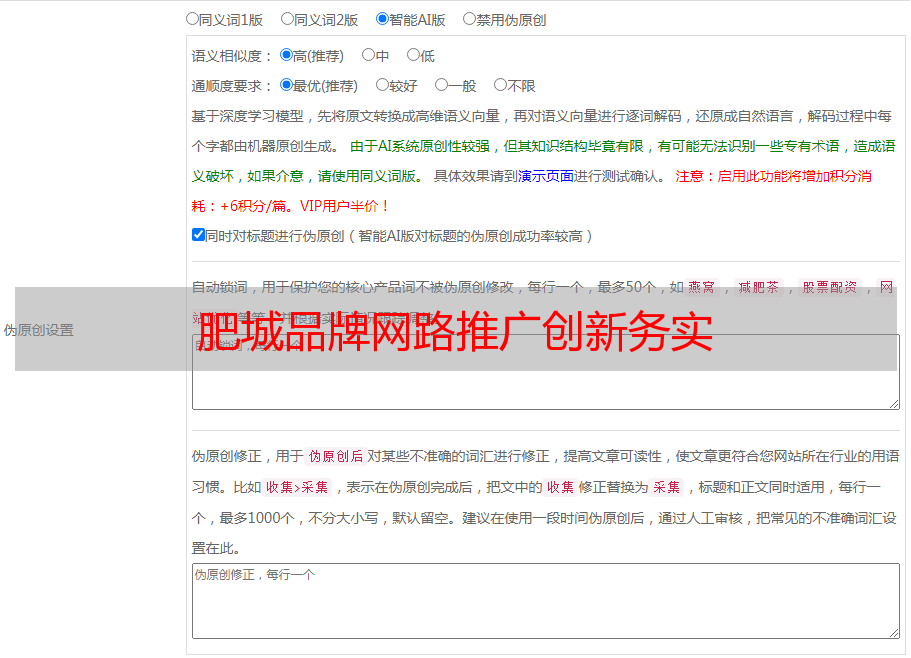Image resolution: width=911 pixels, height=658 pixels.
Task: Set 语义相似度 to 低
Action: click(413, 55)
